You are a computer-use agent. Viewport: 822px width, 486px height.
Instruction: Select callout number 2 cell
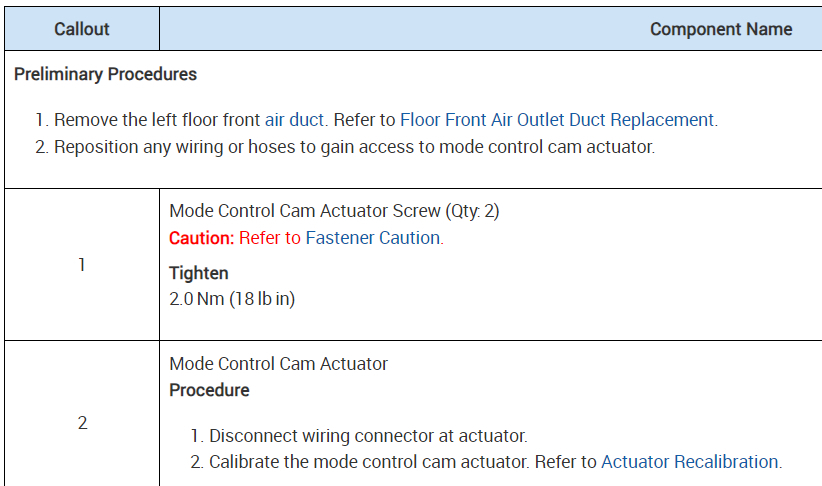(82, 423)
